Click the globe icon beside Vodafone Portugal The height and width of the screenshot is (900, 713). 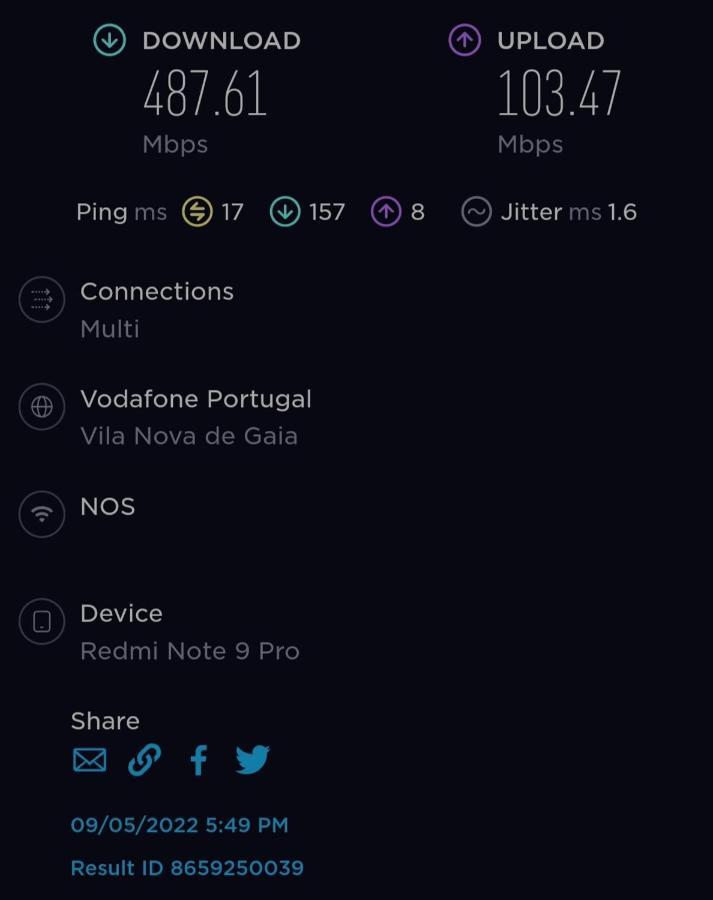[x=42, y=407]
